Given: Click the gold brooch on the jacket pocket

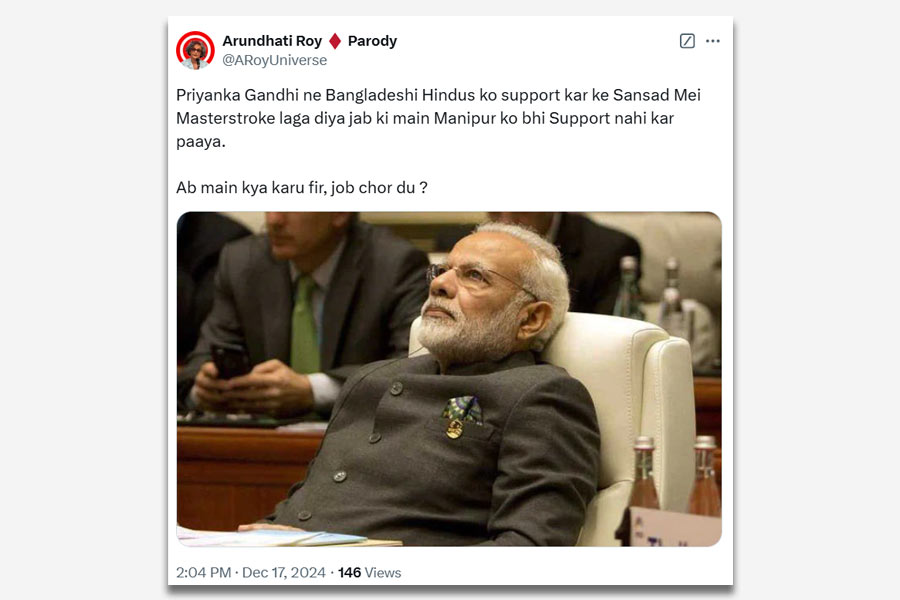Looking at the screenshot, I should 455,429.
